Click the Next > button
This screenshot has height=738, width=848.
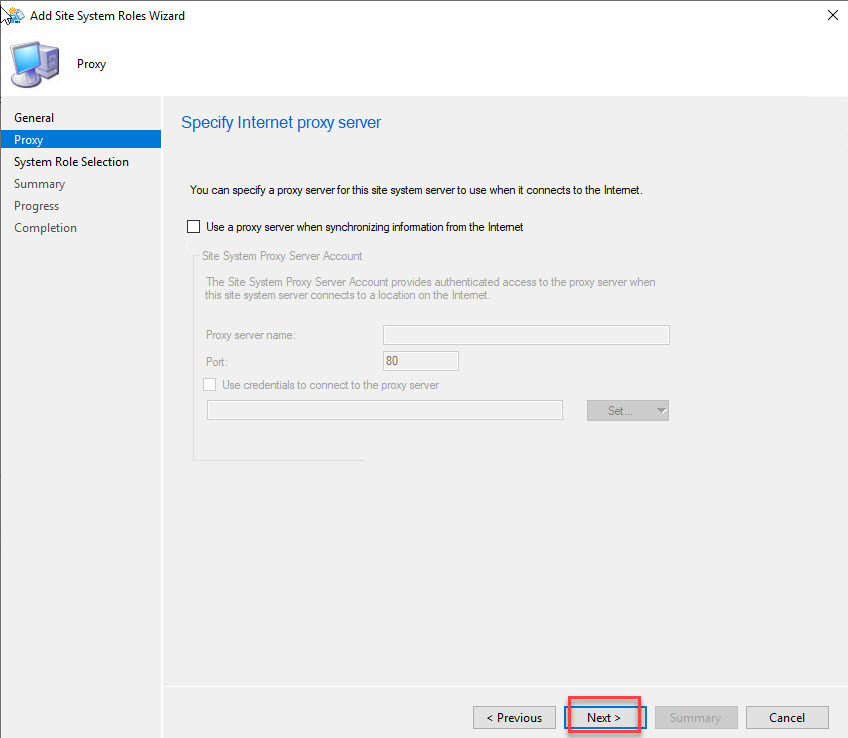pos(604,717)
